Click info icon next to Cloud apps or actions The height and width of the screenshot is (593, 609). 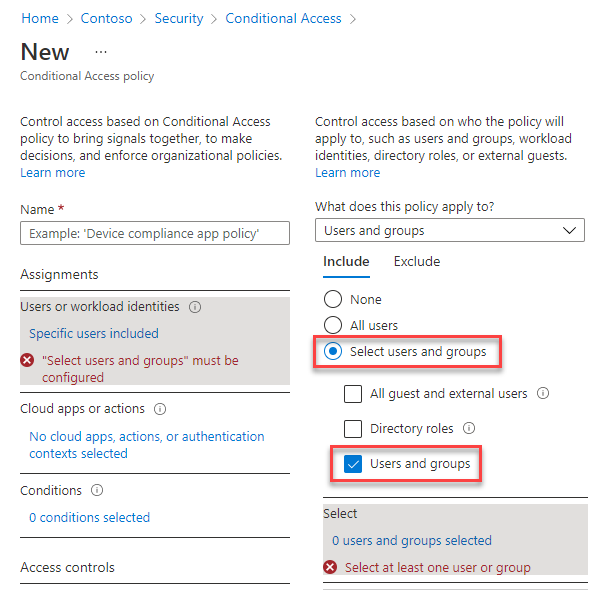coord(160,409)
